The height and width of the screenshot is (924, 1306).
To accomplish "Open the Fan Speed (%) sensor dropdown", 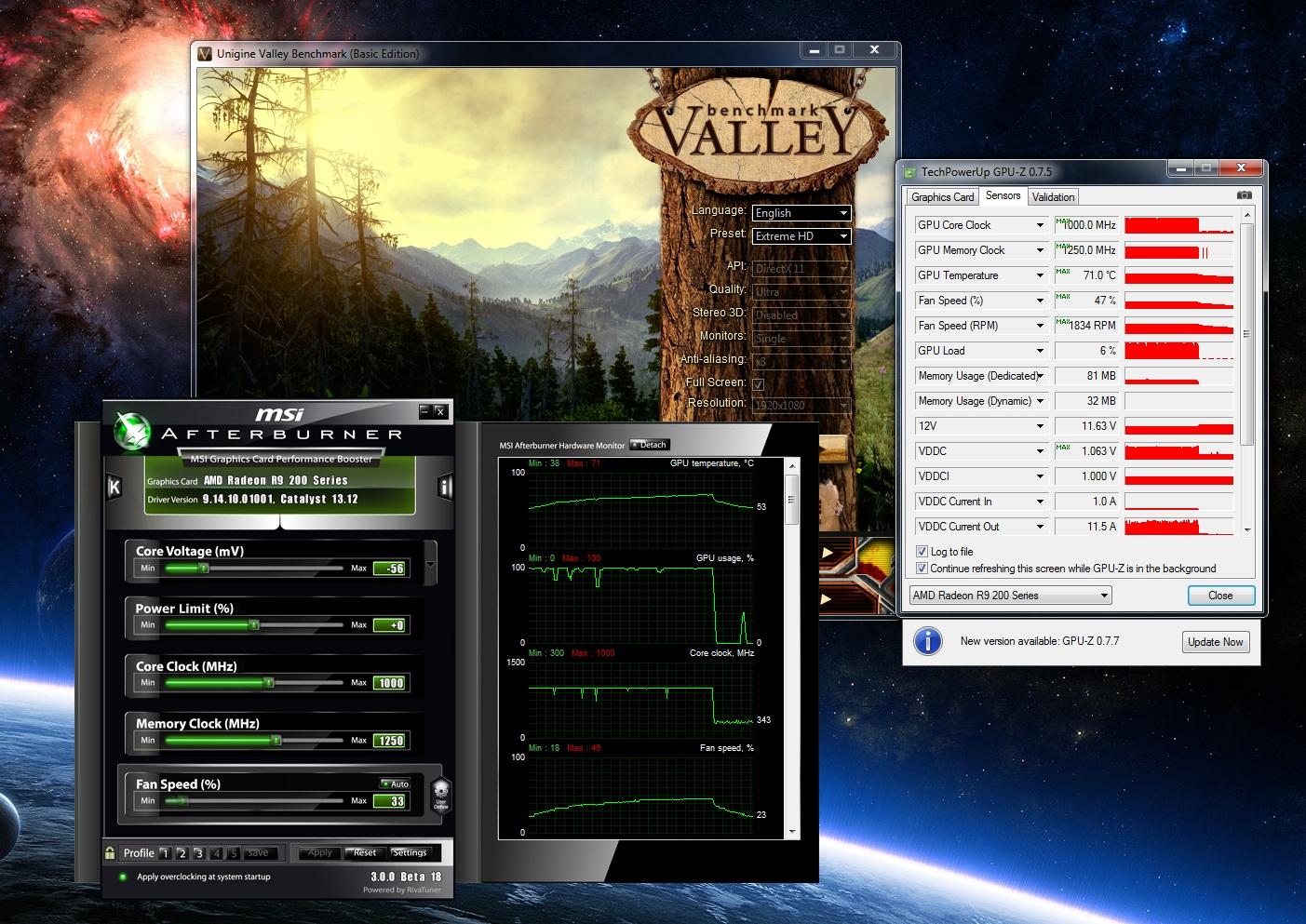I will [x=1040, y=301].
